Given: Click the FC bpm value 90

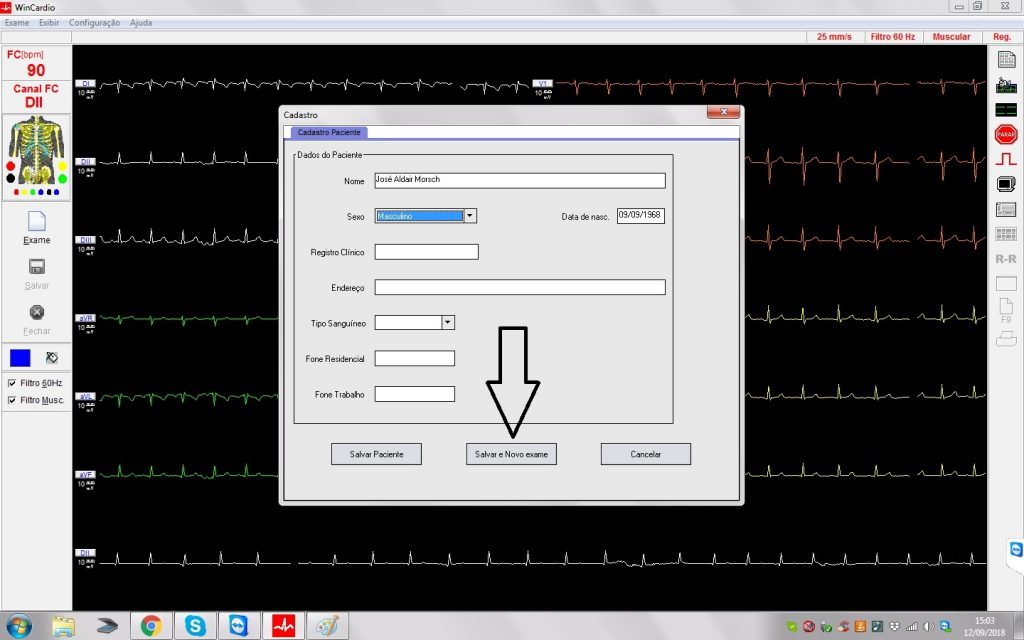Looking at the screenshot, I should pos(36,70).
